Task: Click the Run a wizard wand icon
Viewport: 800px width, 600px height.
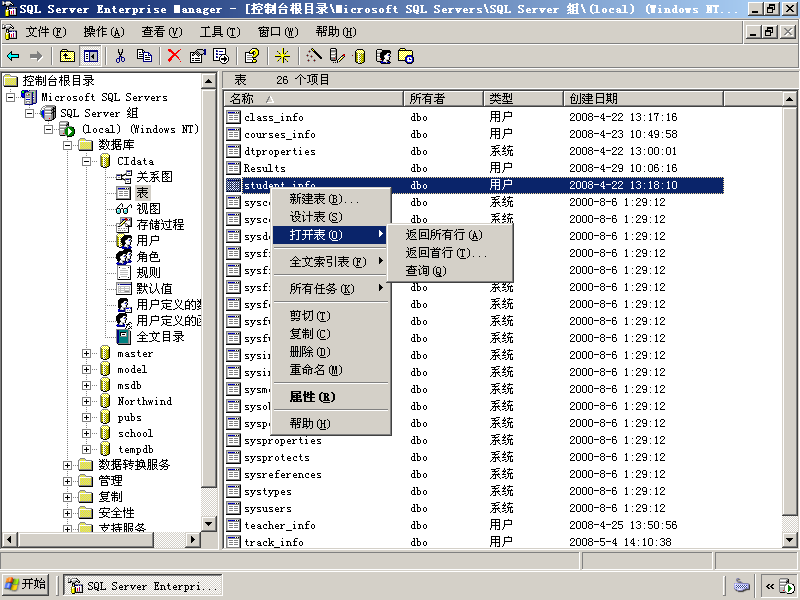Action: 314,56
